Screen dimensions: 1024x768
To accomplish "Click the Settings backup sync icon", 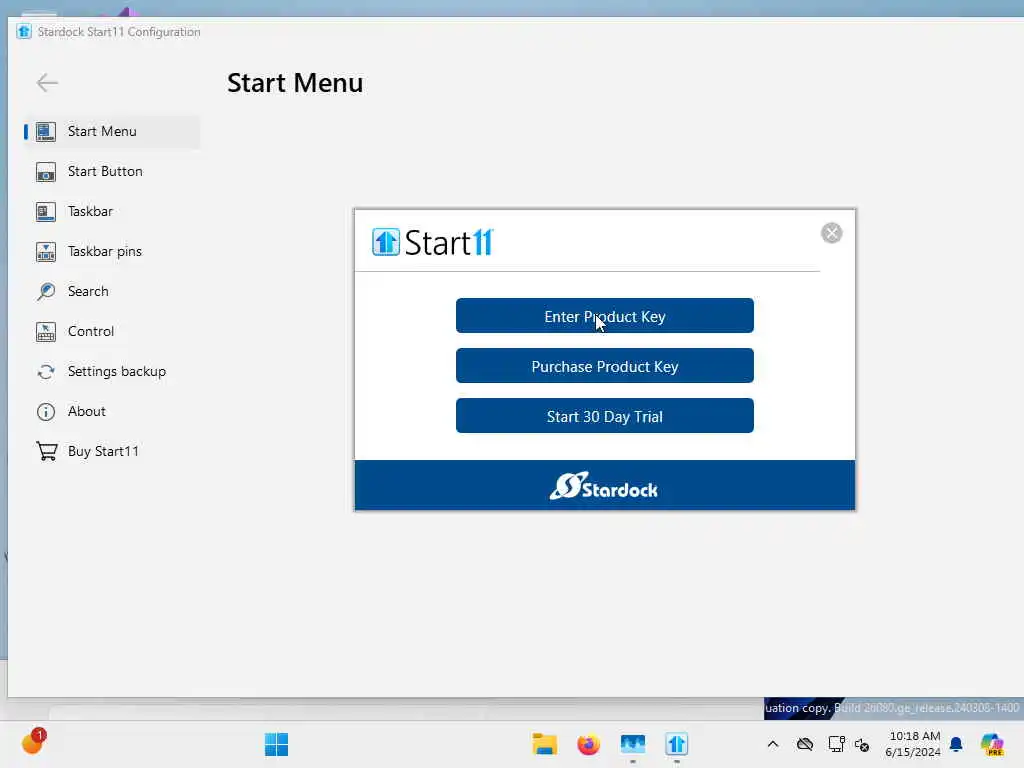I will click(x=46, y=372).
